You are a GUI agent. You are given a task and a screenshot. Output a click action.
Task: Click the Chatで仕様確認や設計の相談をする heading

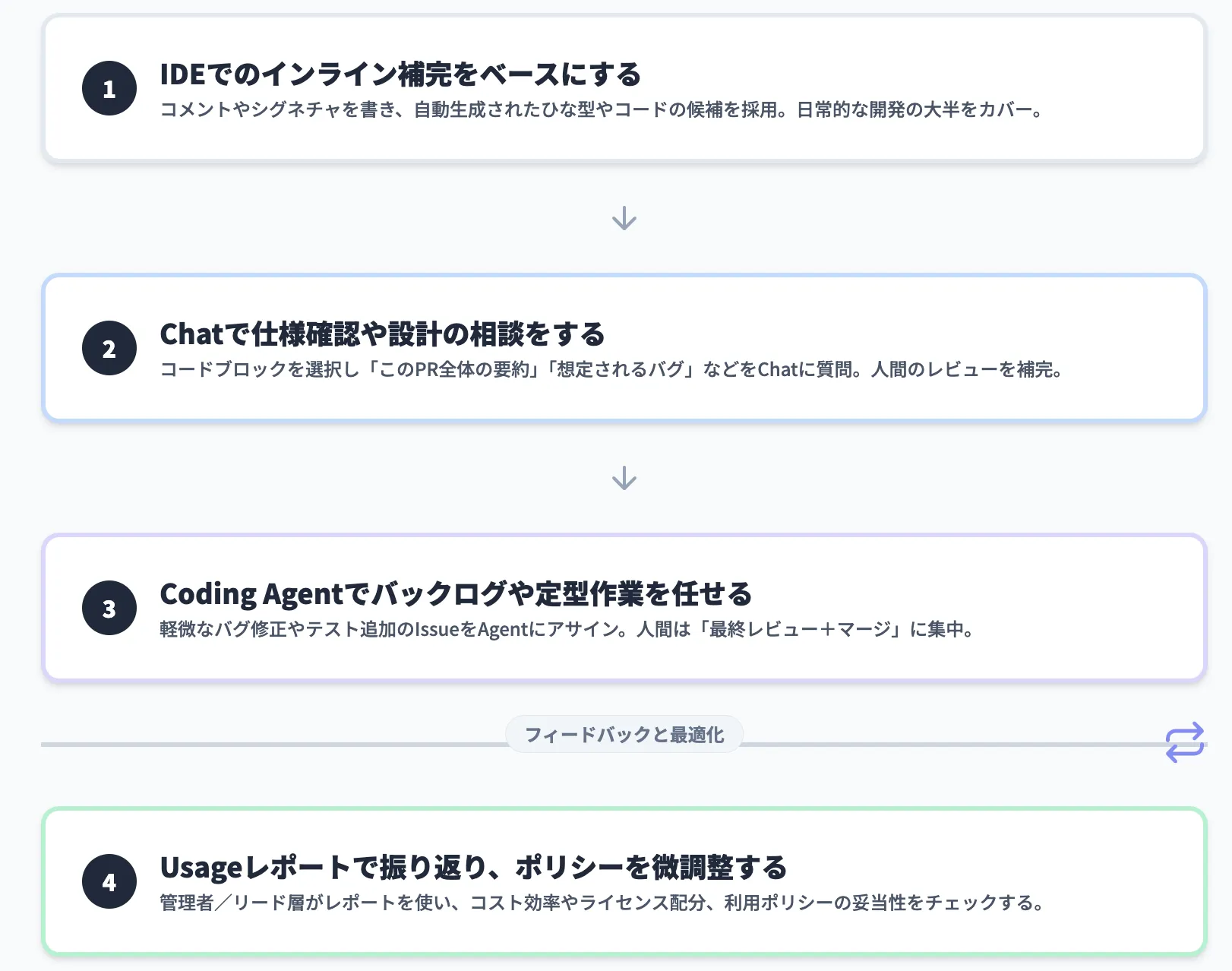coord(383,334)
